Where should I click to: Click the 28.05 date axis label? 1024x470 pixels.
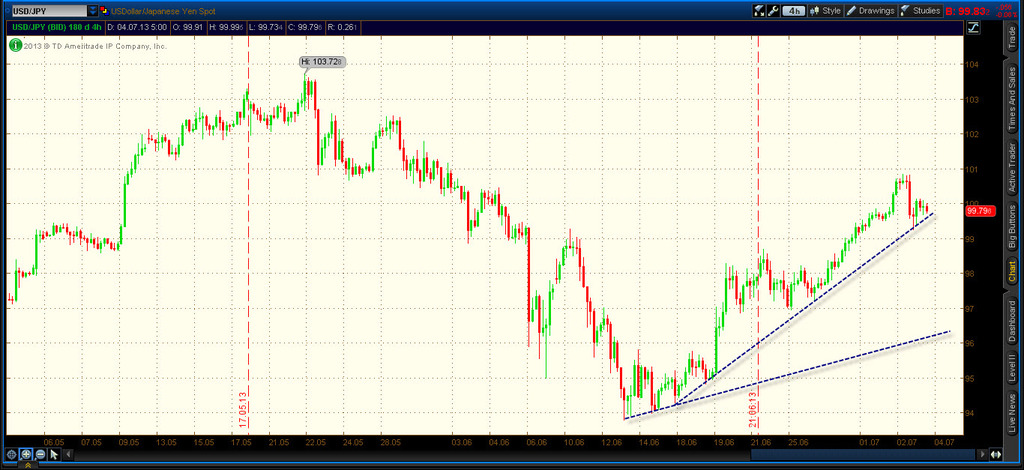(x=391, y=443)
